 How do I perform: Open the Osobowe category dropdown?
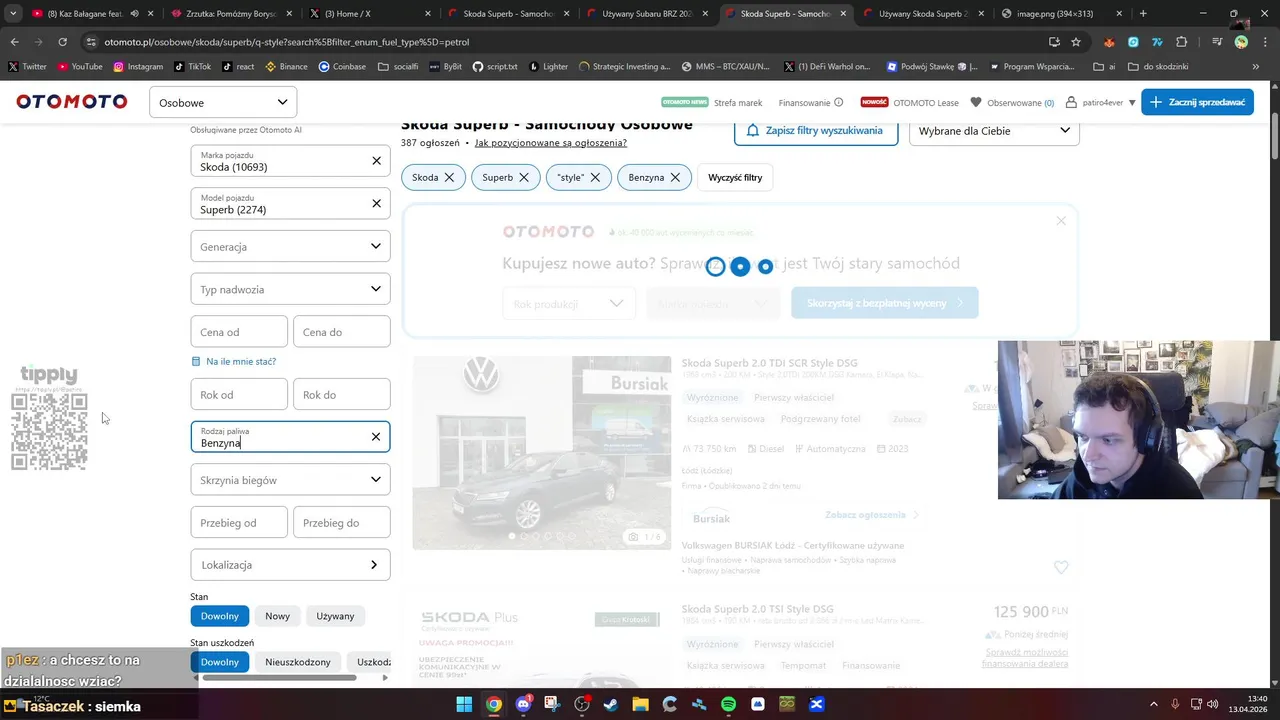(x=223, y=102)
